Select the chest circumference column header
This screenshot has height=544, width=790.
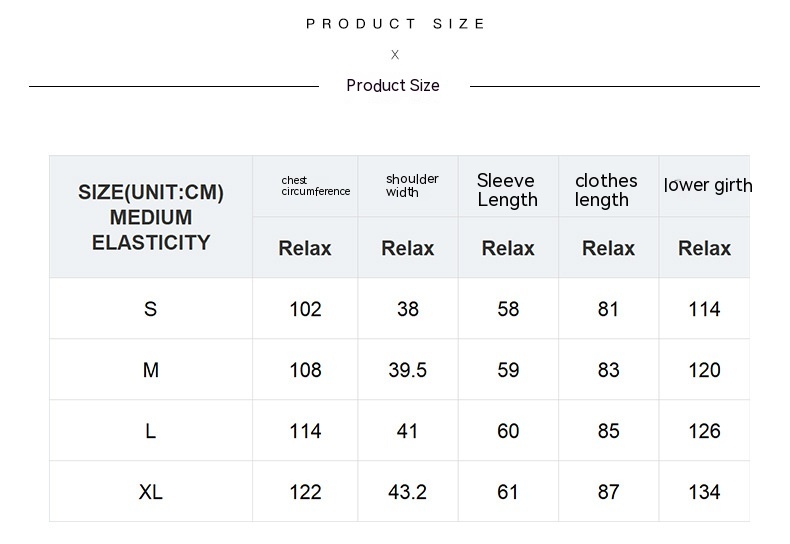click(x=315, y=186)
